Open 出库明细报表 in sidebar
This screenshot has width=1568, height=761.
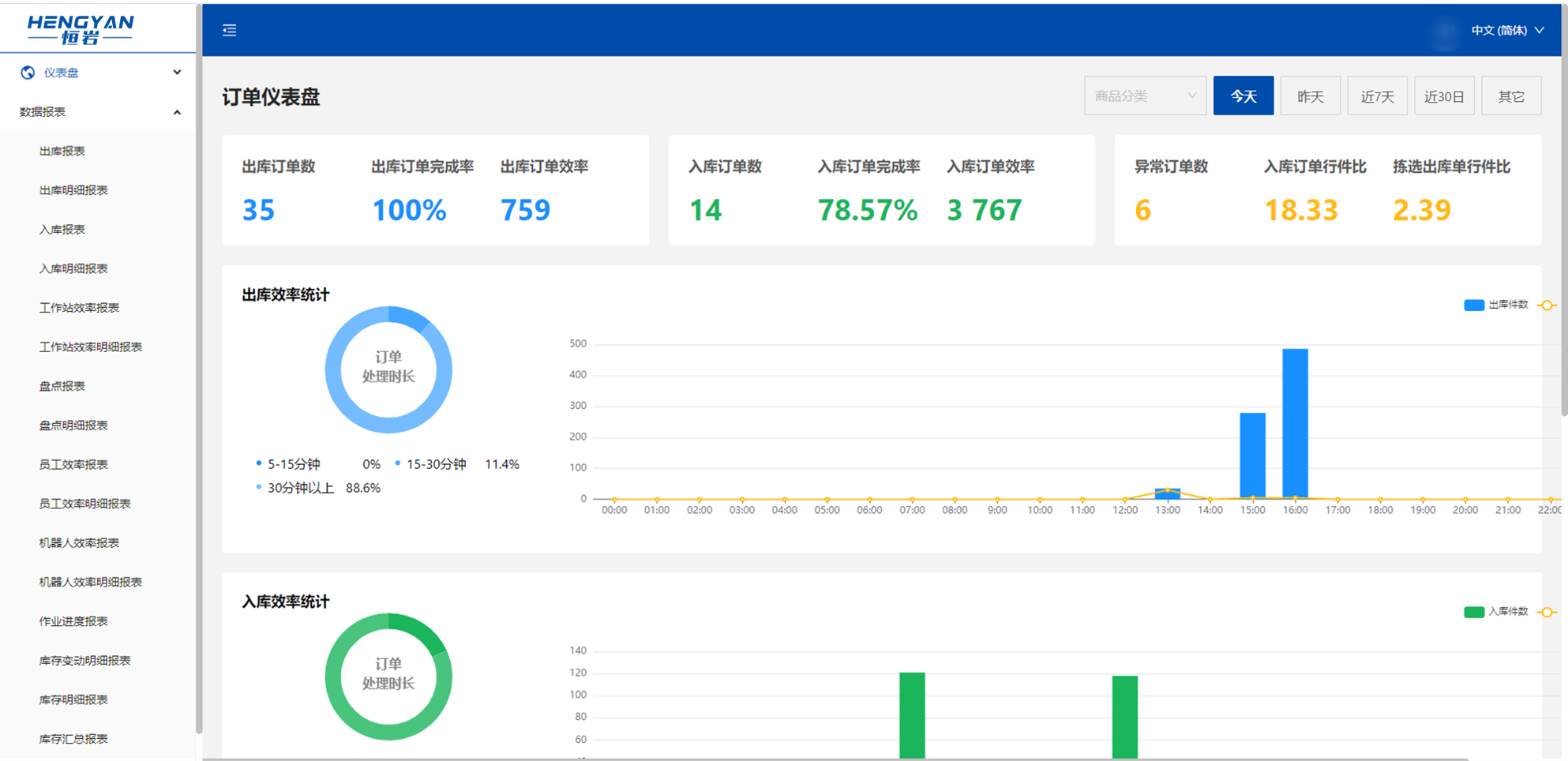point(73,190)
